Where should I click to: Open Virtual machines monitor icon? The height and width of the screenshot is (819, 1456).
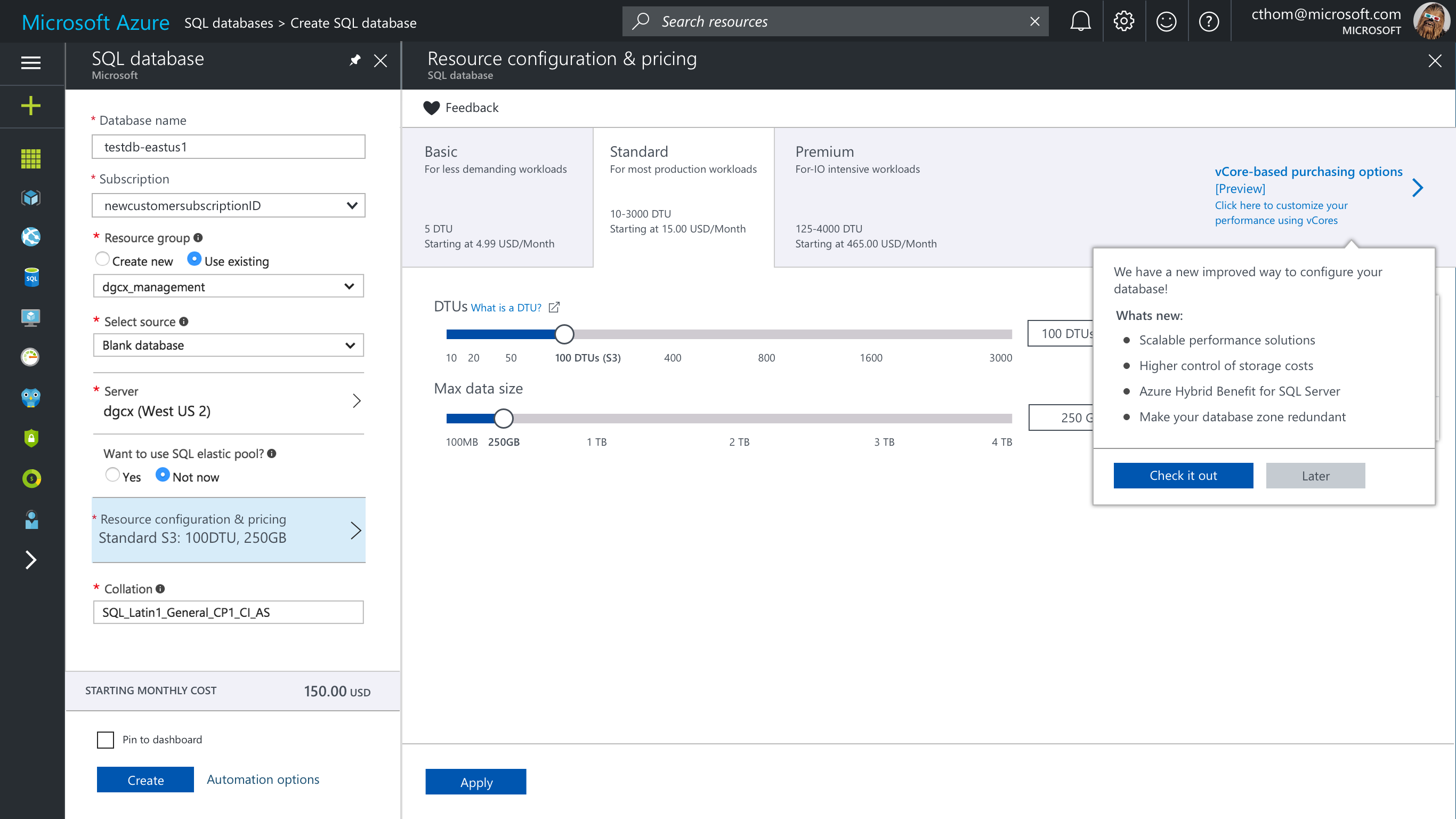(31, 317)
